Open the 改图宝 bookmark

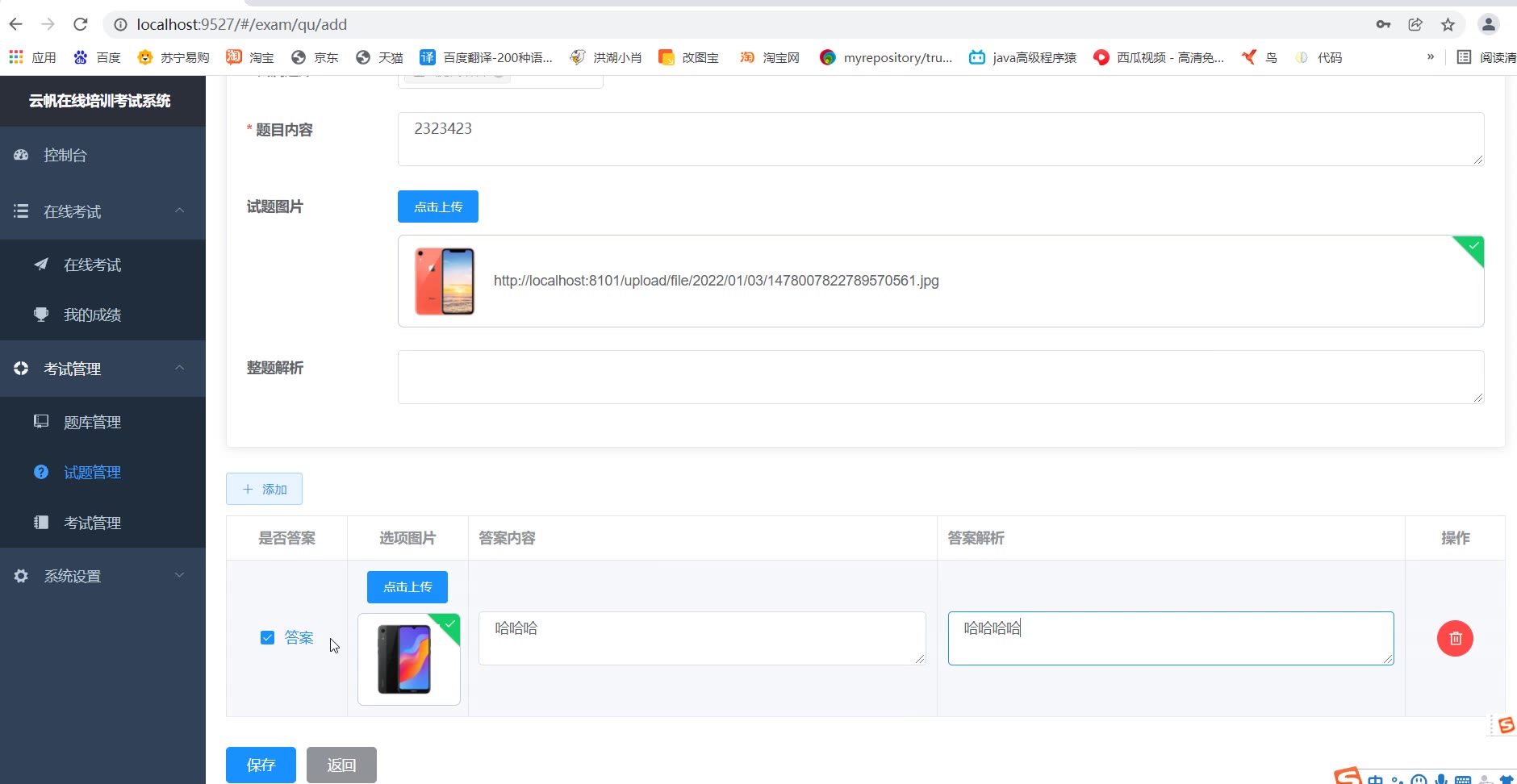(688, 57)
